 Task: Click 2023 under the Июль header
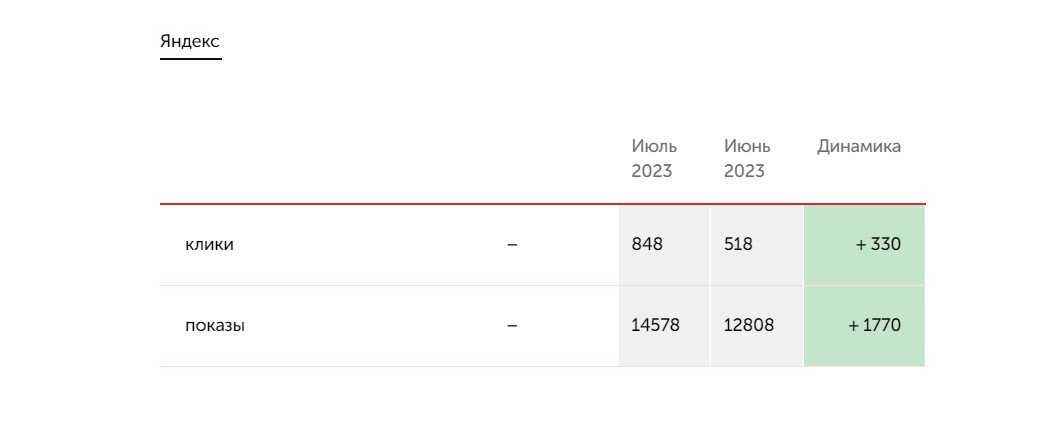tap(651, 171)
